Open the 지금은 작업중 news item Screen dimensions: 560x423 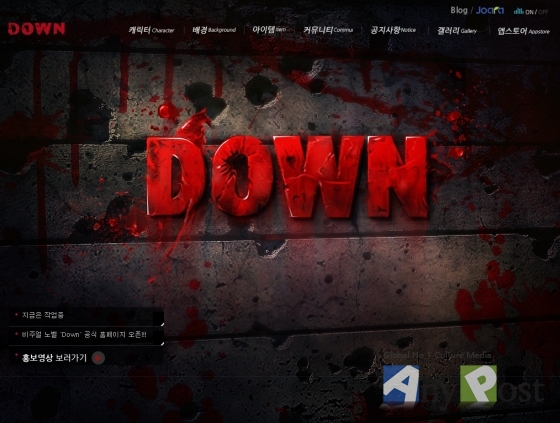(x=43, y=315)
